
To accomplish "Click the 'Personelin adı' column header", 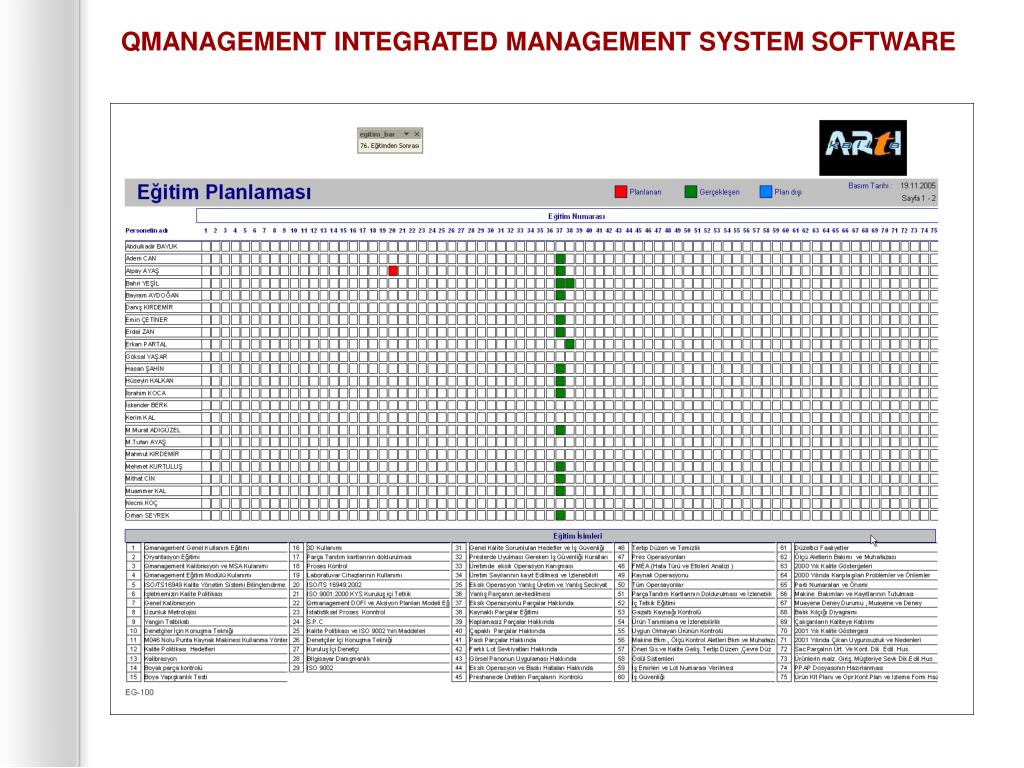I will (147, 231).
